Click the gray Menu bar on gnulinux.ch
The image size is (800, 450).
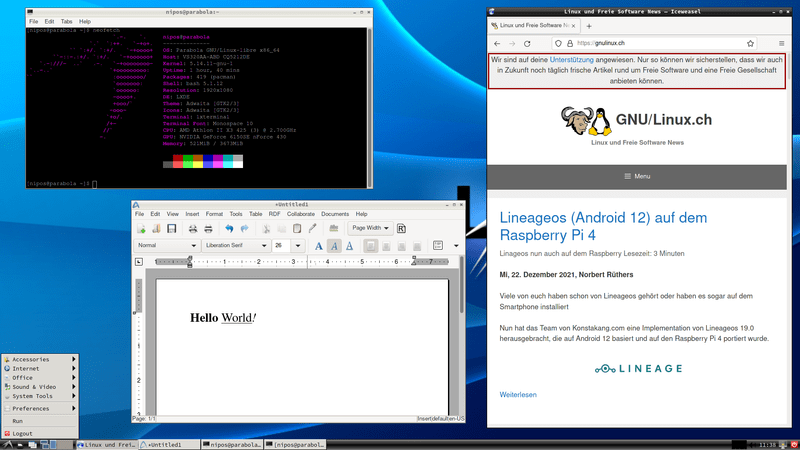(x=637, y=177)
